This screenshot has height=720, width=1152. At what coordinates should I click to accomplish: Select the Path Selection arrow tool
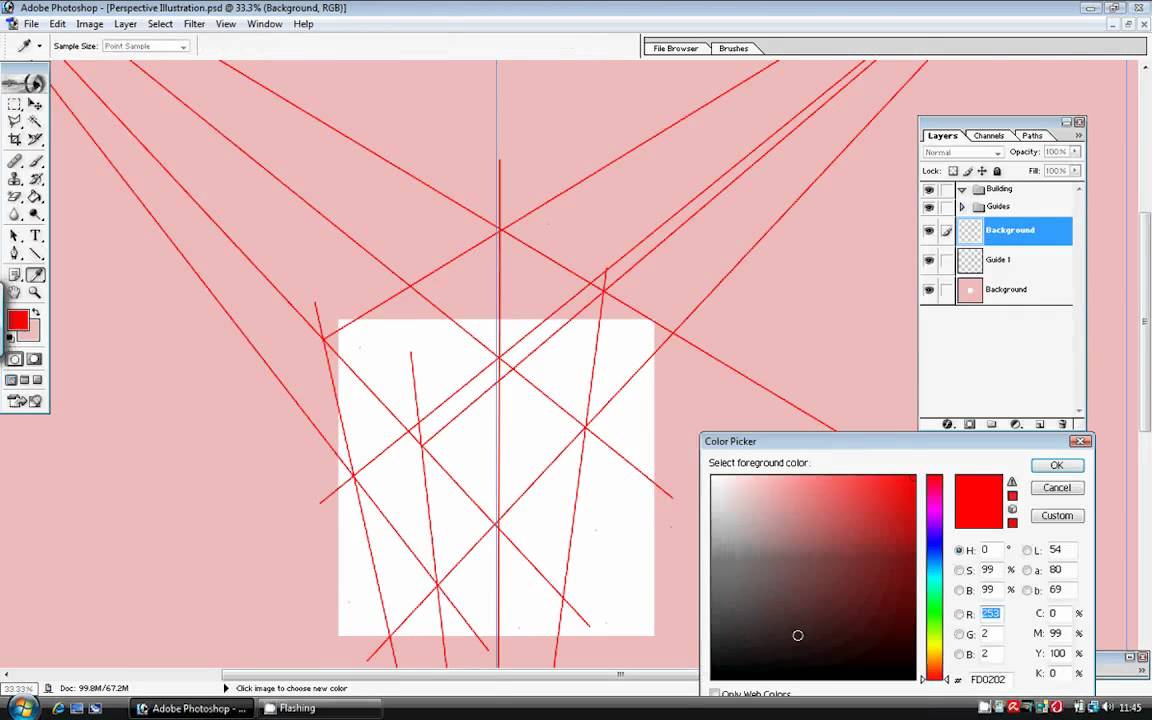[x=14, y=236]
